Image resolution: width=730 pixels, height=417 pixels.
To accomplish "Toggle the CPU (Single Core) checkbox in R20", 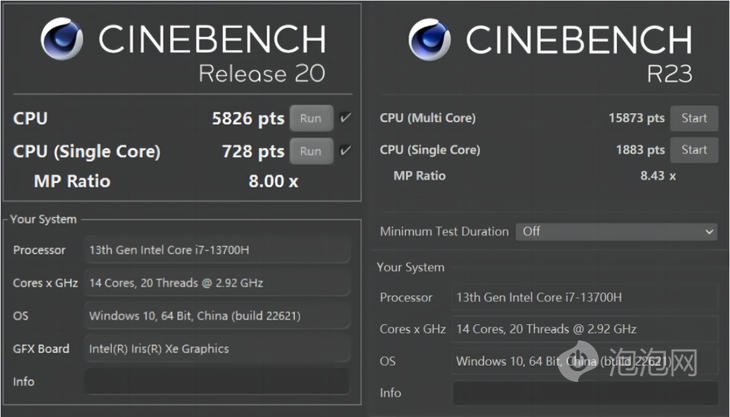I will pos(345,150).
